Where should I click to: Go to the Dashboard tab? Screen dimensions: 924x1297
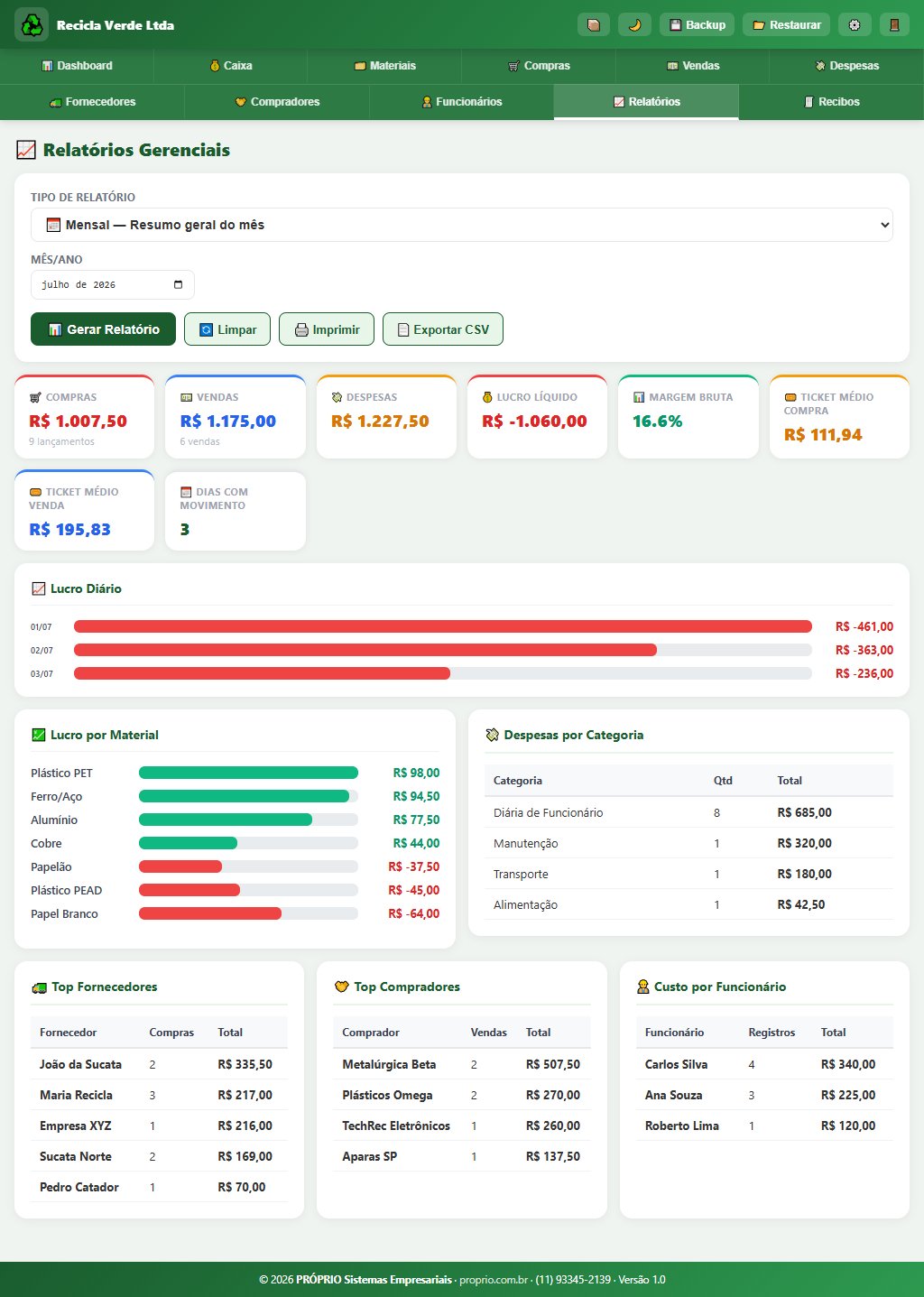coord(77,66)
